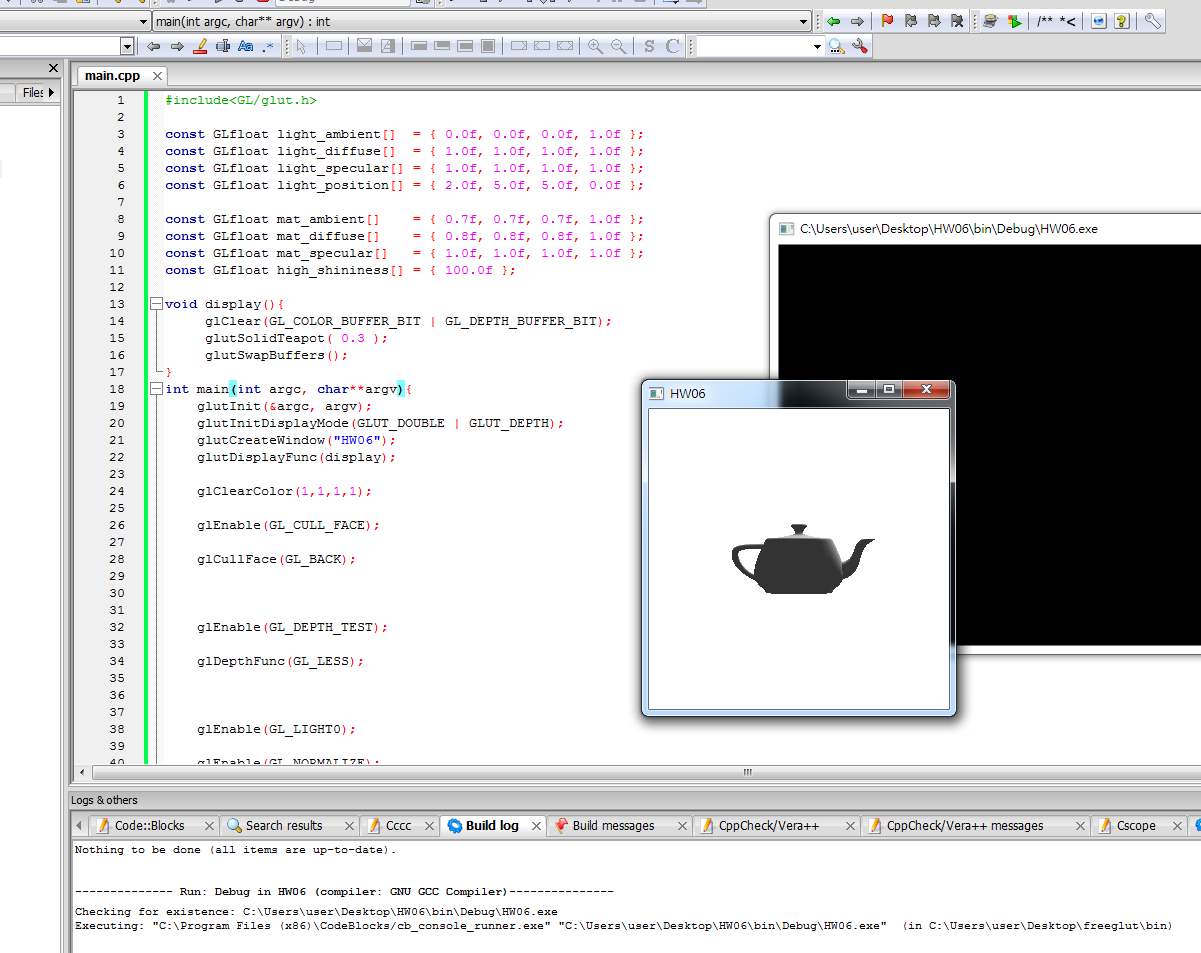The width and height of the screenshot is (1201, 953).
Task: Collapse the display() function fold marker
Action: [x=155, y=304]
